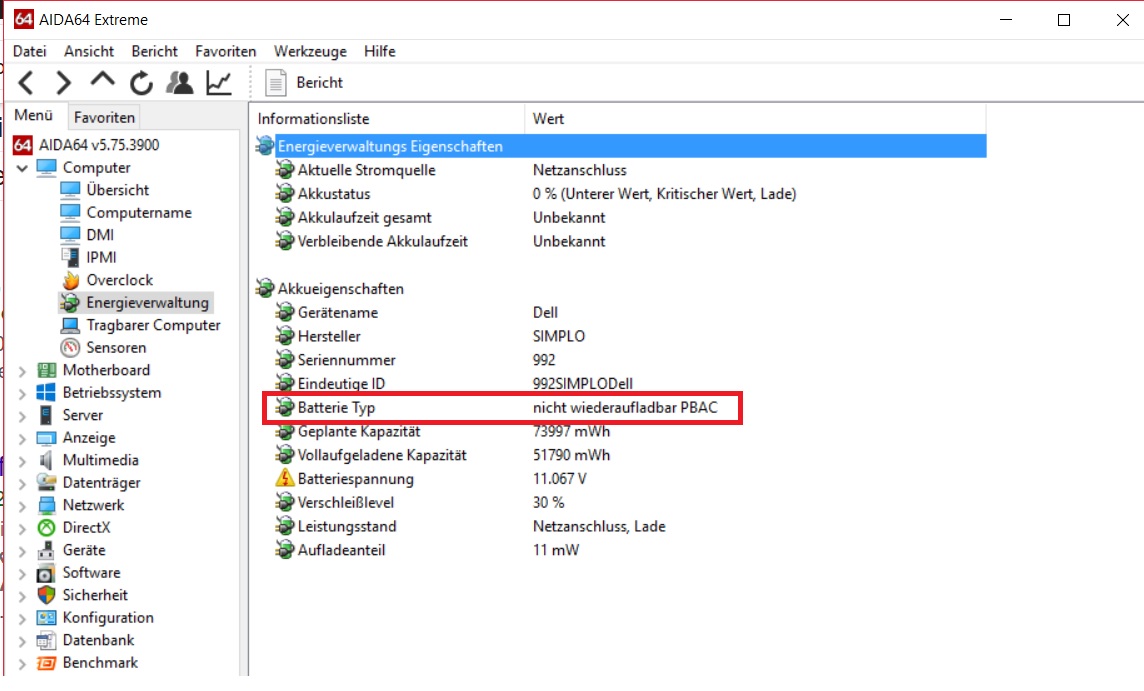This screenshot has height=691, width=1144.
Task: Click the Betriebssystem Windows logo icon
Action: point(46,393)
